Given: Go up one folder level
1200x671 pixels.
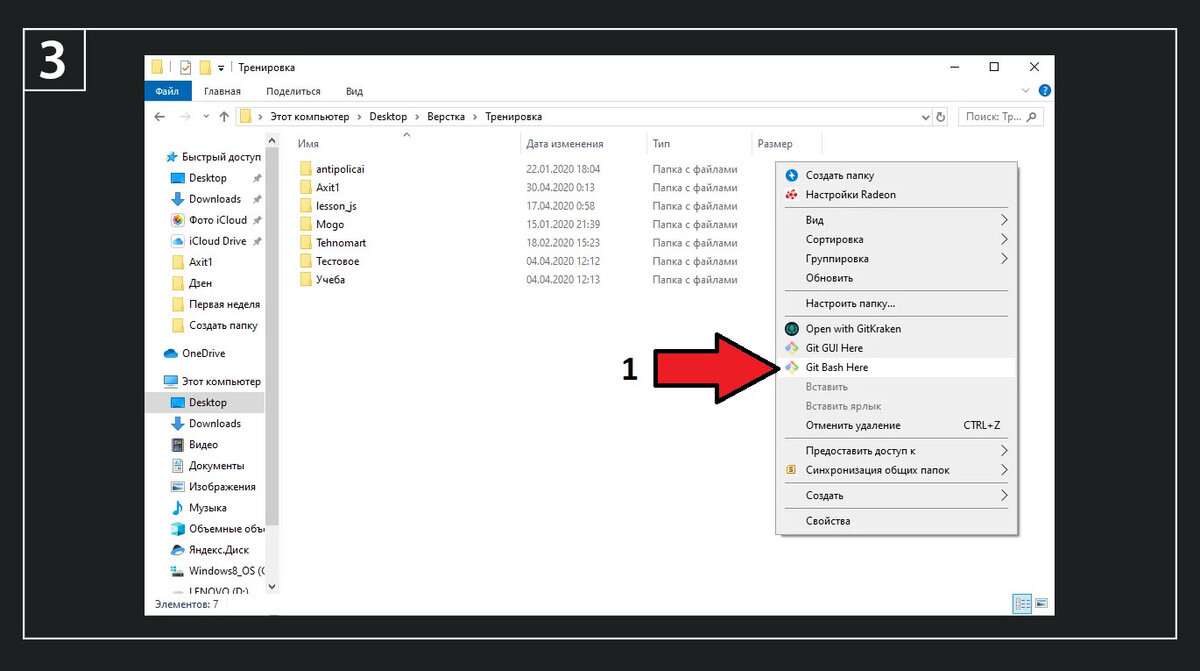Looking at the screenshot, I should 223,117.
